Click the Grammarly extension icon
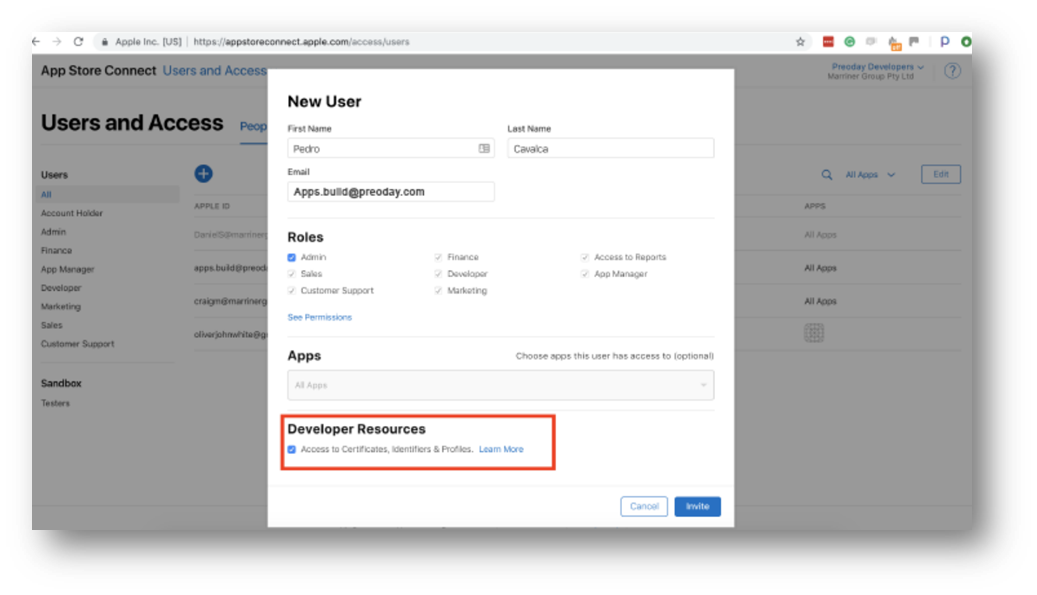This screenshot has height=595, width=1037. [x=850, y=43]
